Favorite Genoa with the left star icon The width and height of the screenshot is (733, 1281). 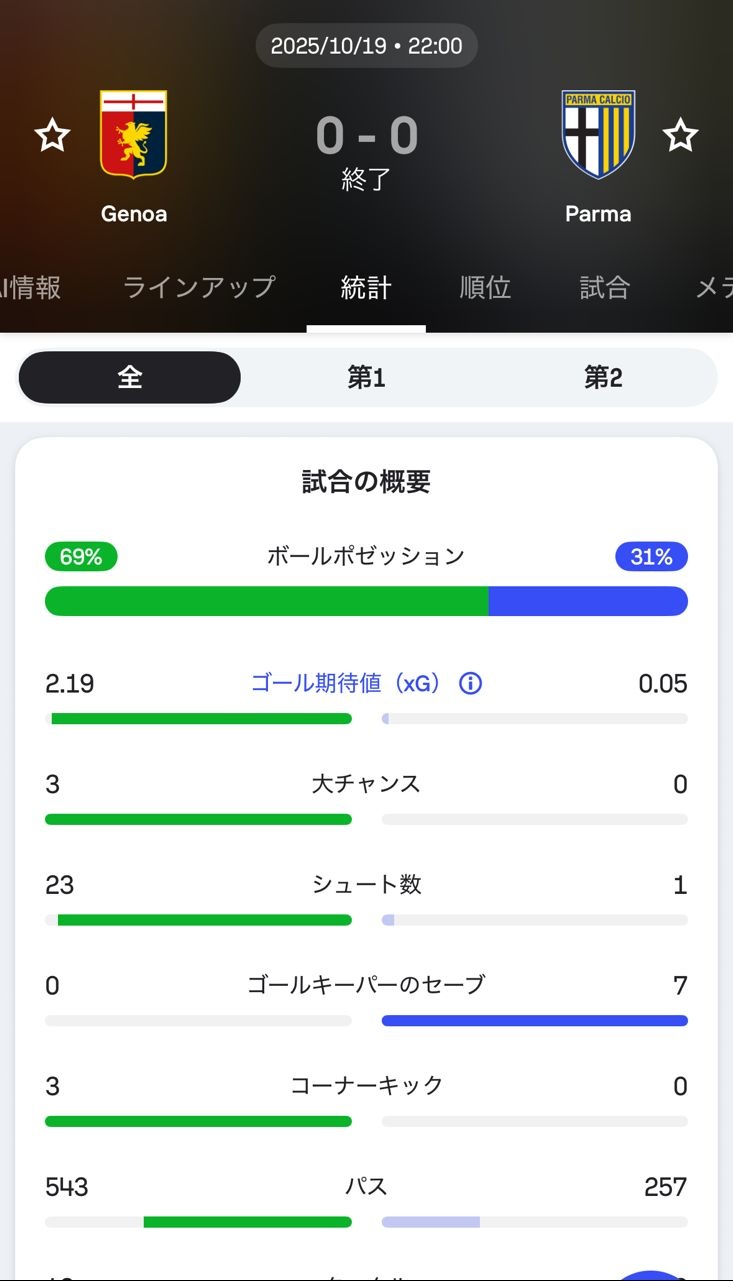[52, 135]
